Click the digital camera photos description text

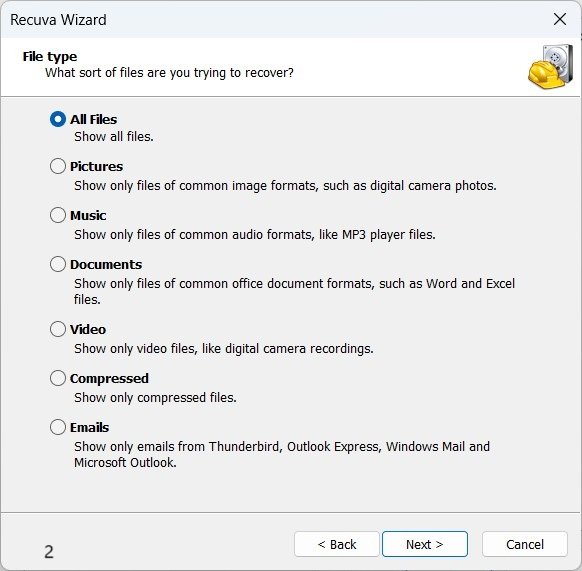coord(285,186)
